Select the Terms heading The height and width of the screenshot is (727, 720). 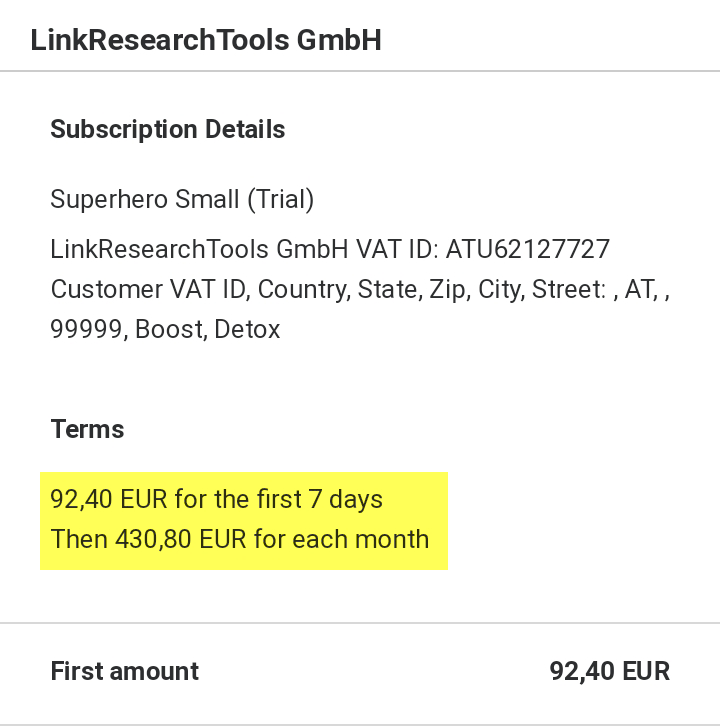pyautogui.click(x=87, y=429)
